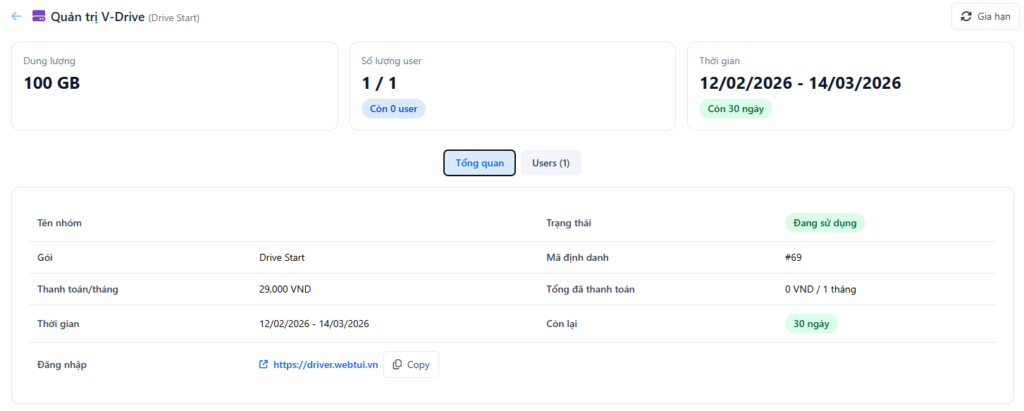
Task: Click the back arrow icon
Action: pos(16,16)
